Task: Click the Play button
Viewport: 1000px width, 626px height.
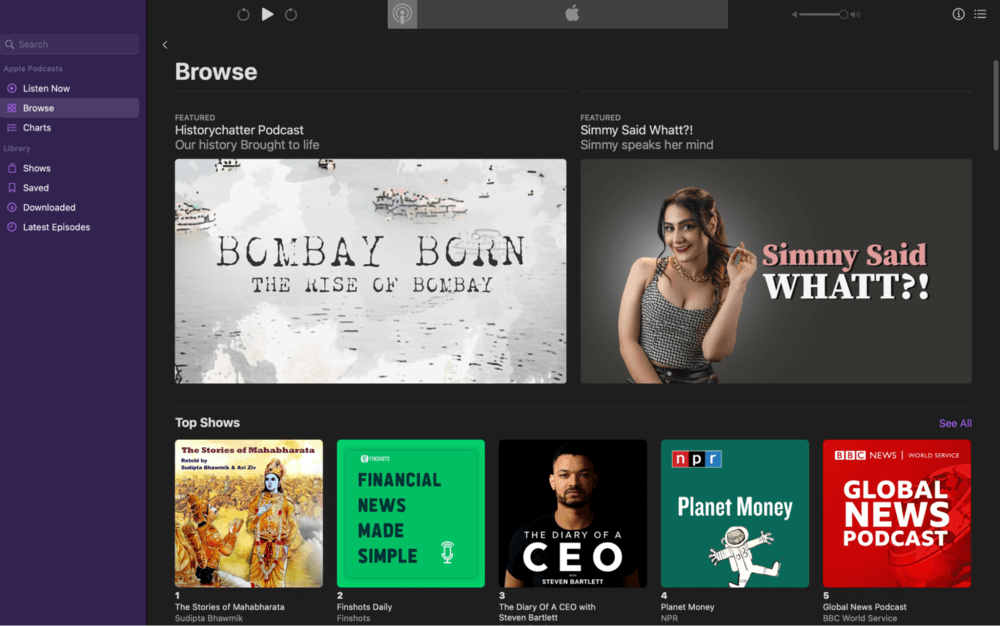Action: click(268, 14)
